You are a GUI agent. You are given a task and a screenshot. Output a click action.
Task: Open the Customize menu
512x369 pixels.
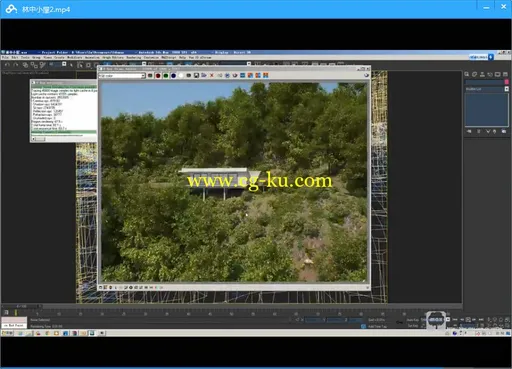(x=151, y=58)
